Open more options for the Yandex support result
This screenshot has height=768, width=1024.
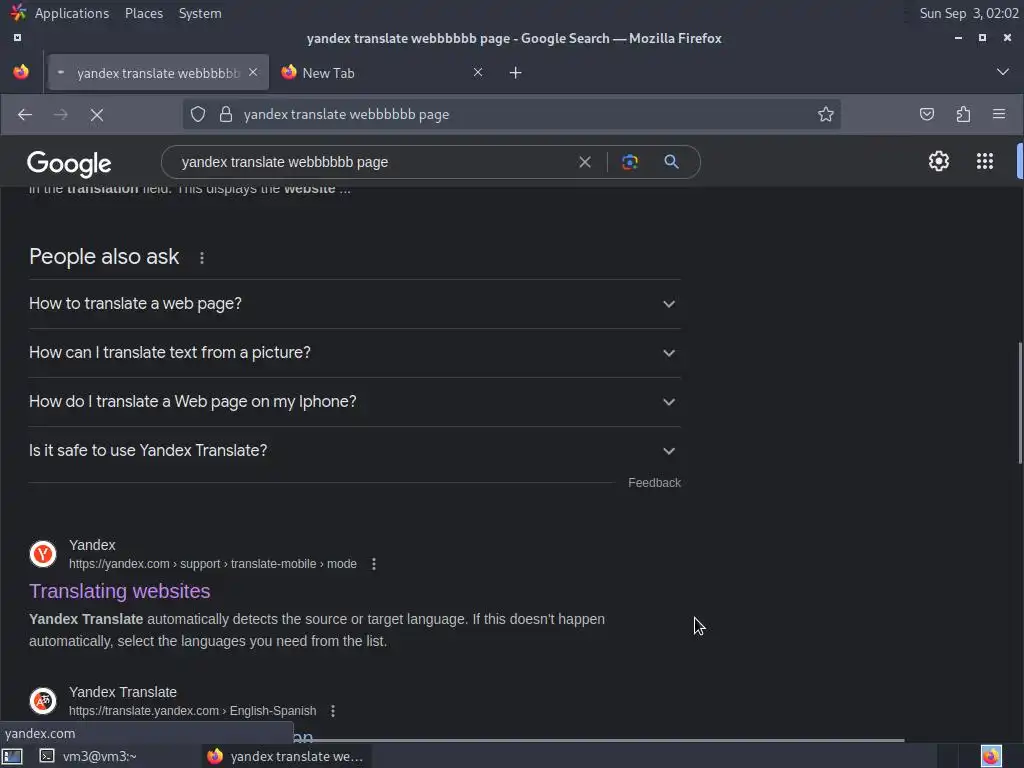click(x=374, y=564)
